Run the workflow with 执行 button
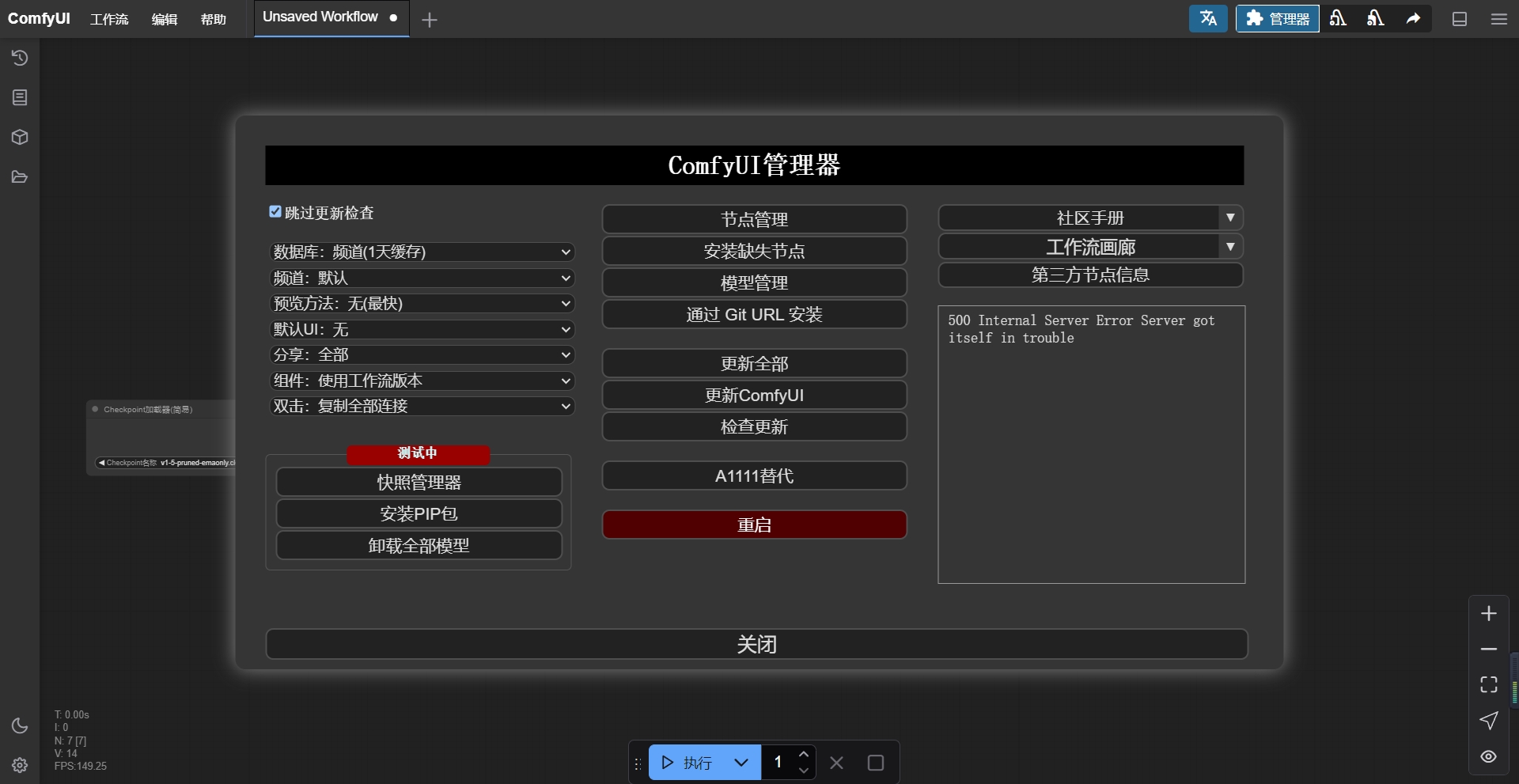 pos(688,763)
